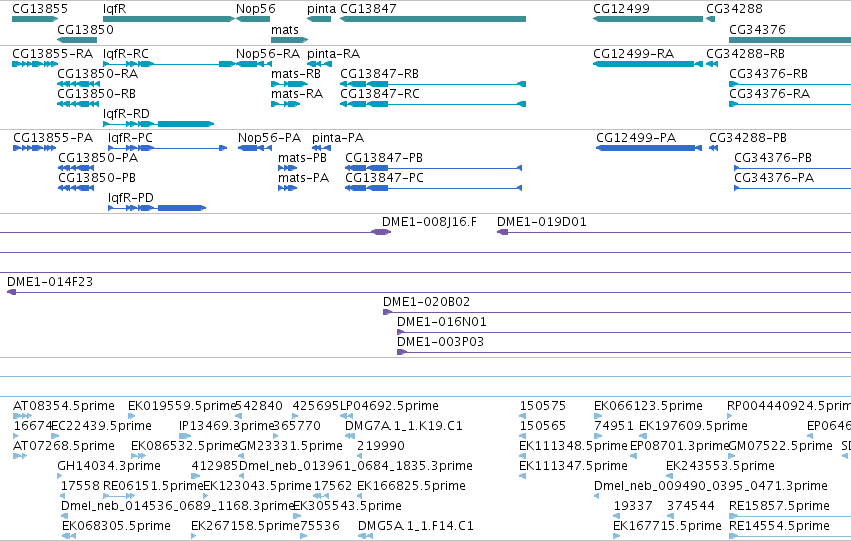The image size is (851, 541).
Task: Select the CG13847-RB transcript
Action: pos(433,84)
